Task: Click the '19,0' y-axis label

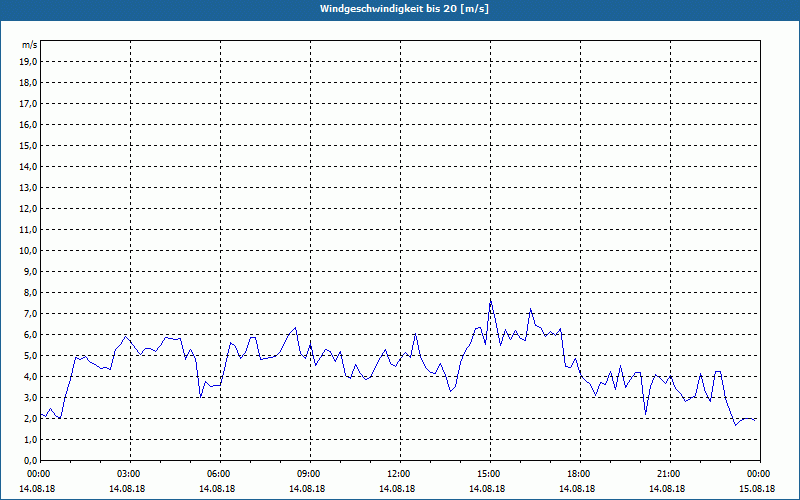Action: pyautogui.click(x=28, y=62)
